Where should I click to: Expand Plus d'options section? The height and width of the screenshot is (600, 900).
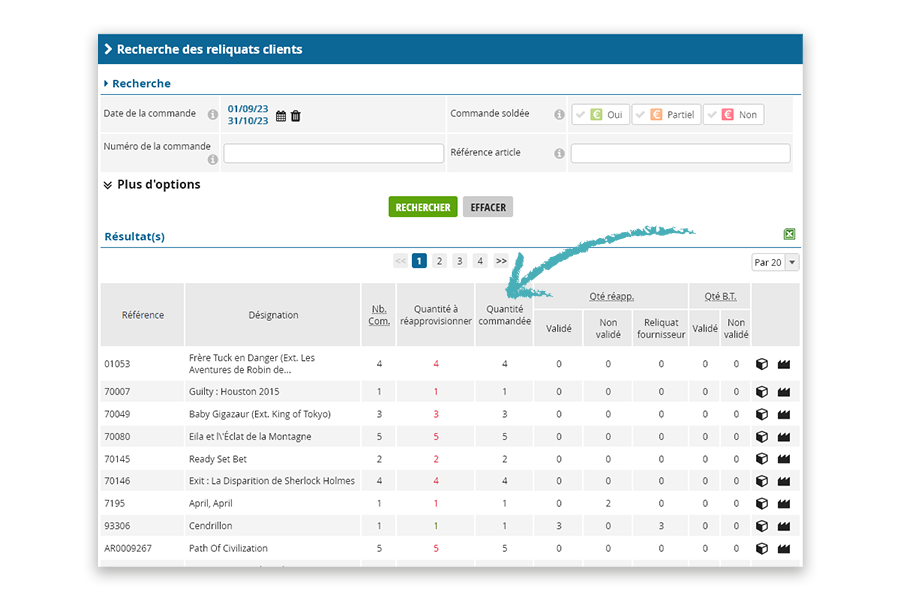click(152, 184)
